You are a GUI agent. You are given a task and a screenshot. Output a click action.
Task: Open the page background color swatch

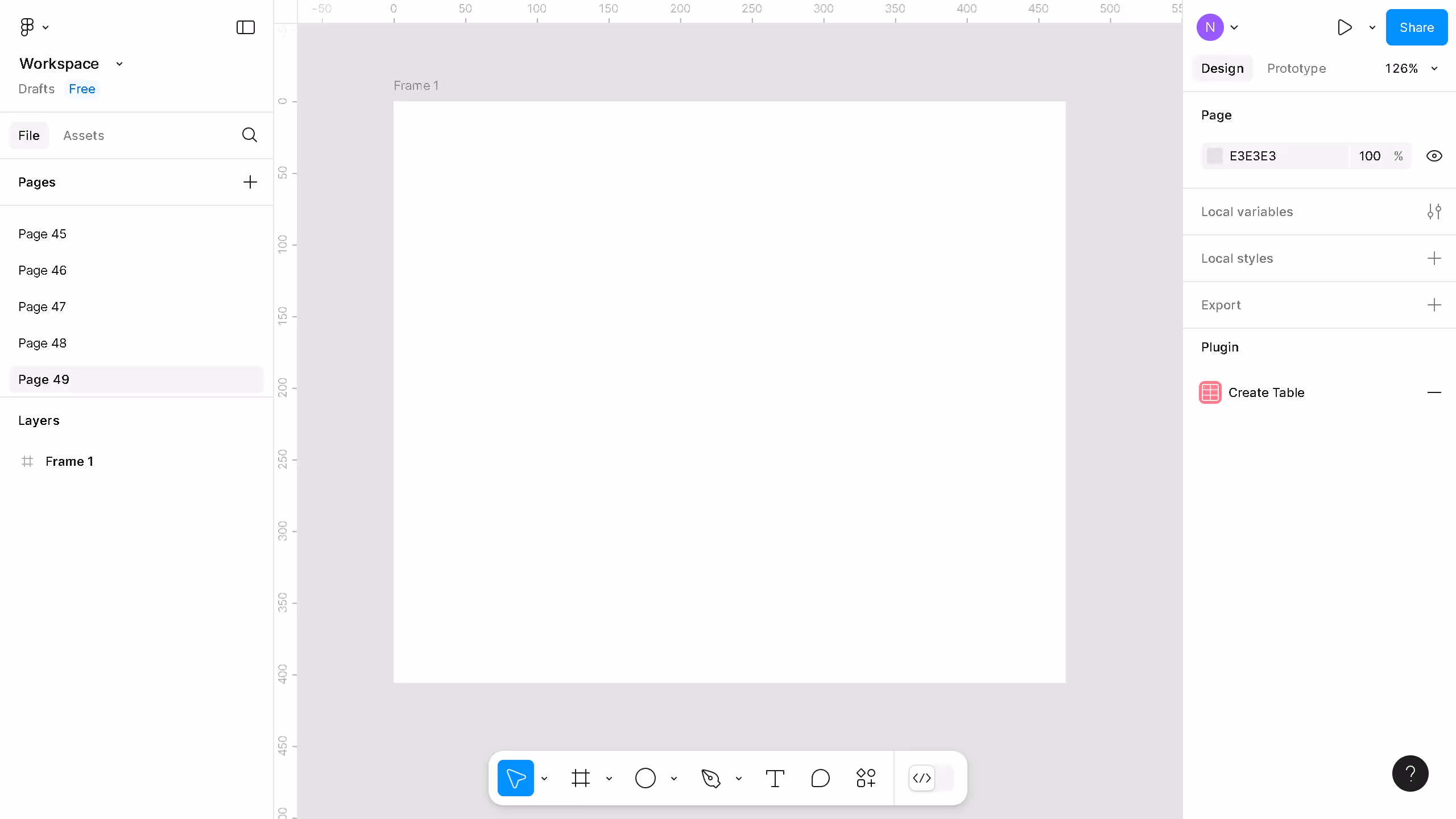click(x=1214, y=155)
